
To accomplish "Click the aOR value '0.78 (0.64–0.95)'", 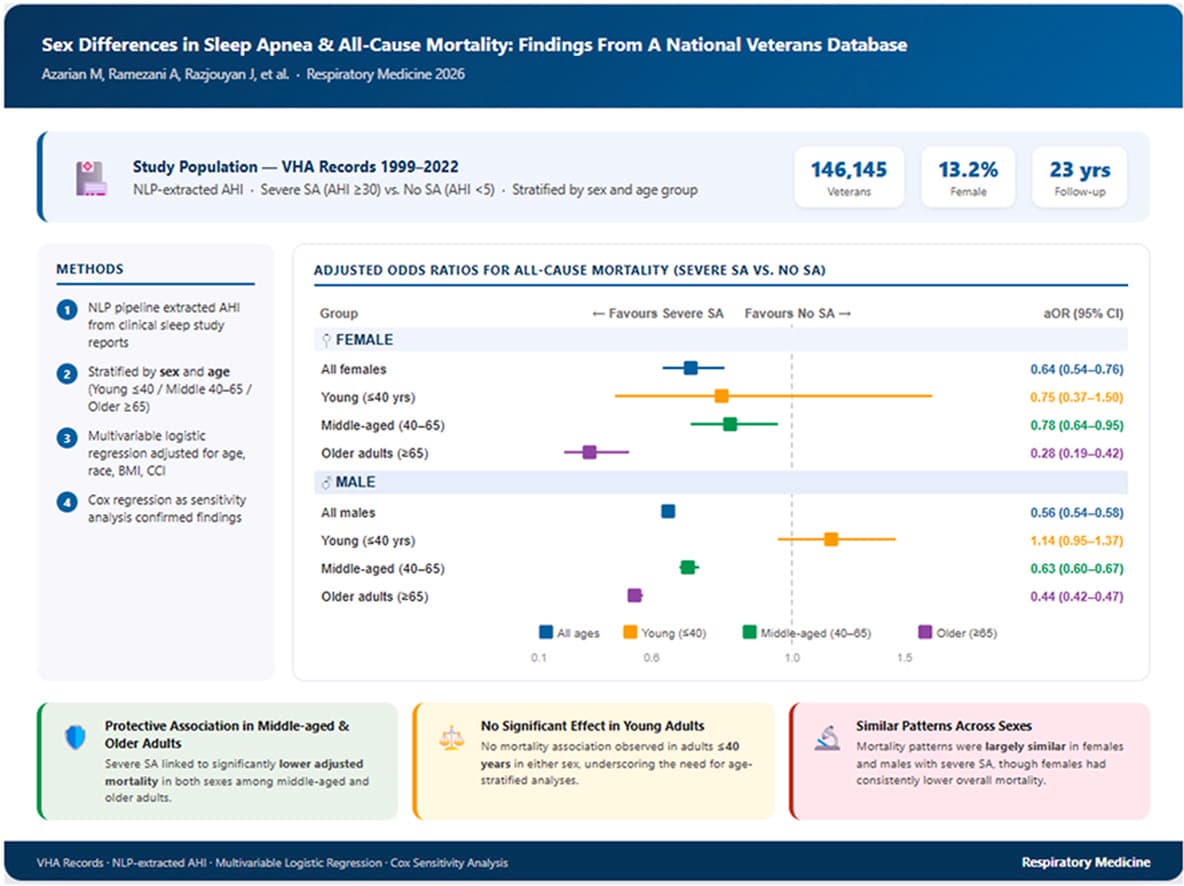I will point(1077,425).
